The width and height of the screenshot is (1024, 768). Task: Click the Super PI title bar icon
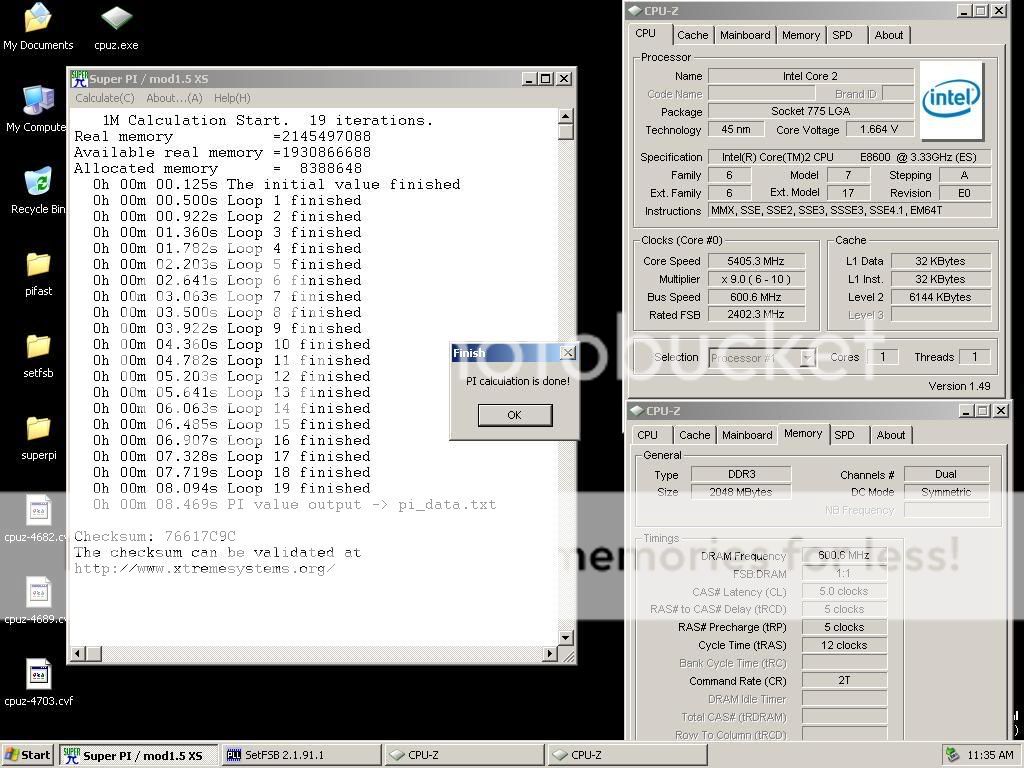[x=80, y=79]
